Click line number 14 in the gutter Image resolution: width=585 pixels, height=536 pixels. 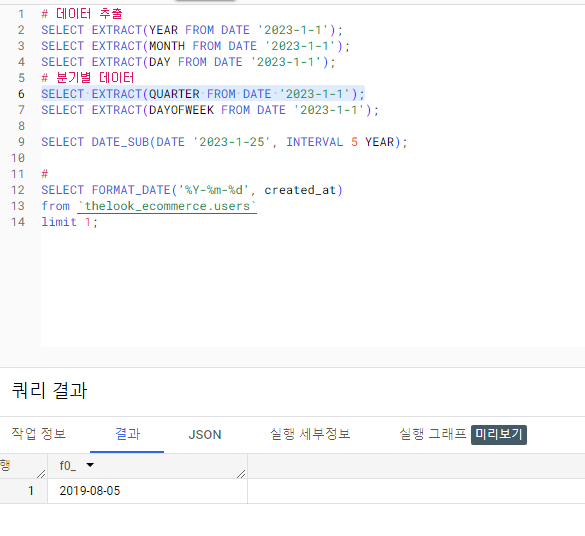point(18,222)
